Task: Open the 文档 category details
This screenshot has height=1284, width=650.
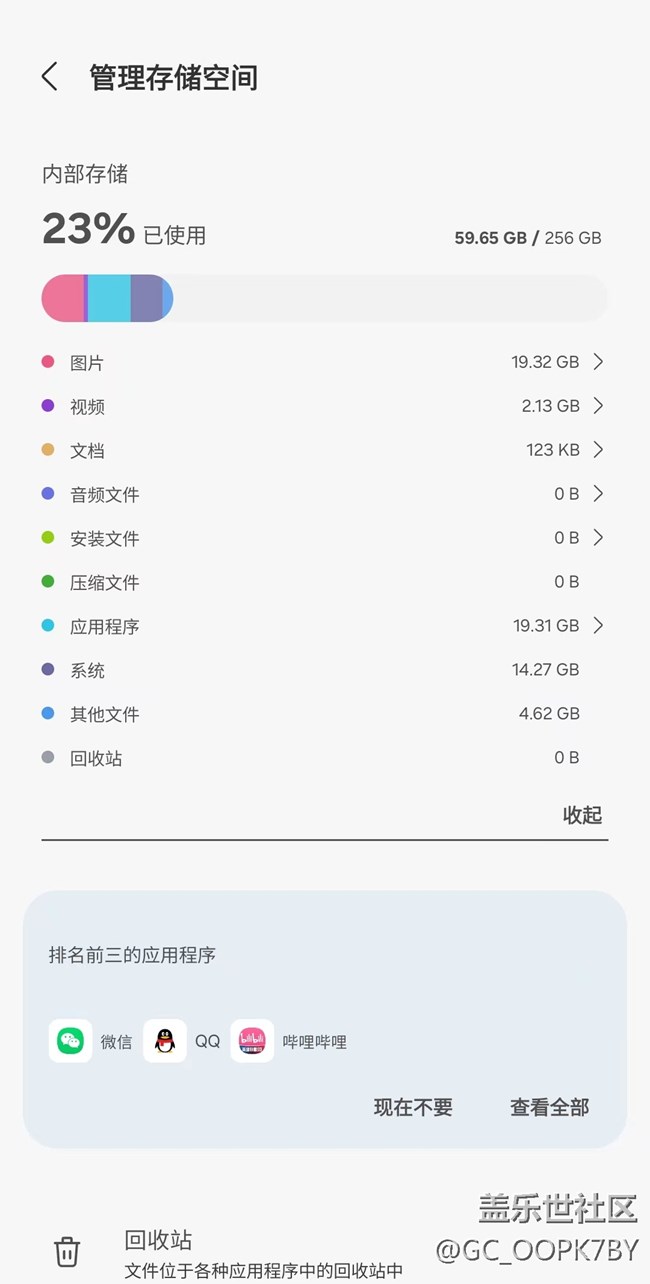Action: [599, 450]
